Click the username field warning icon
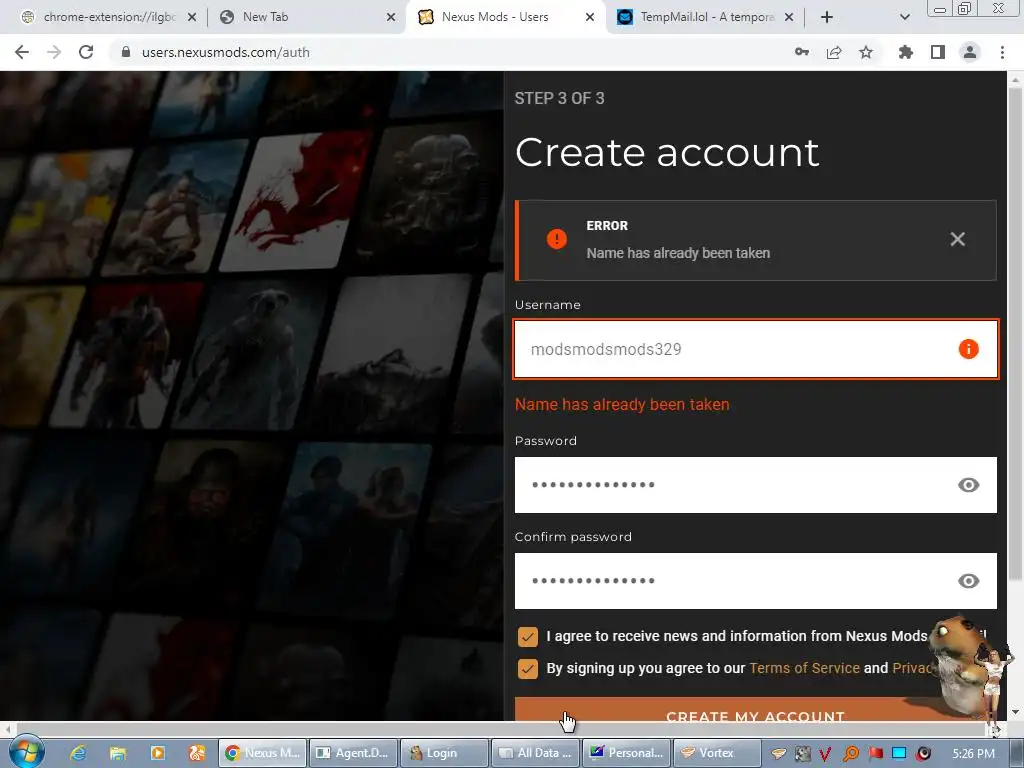 968,349
